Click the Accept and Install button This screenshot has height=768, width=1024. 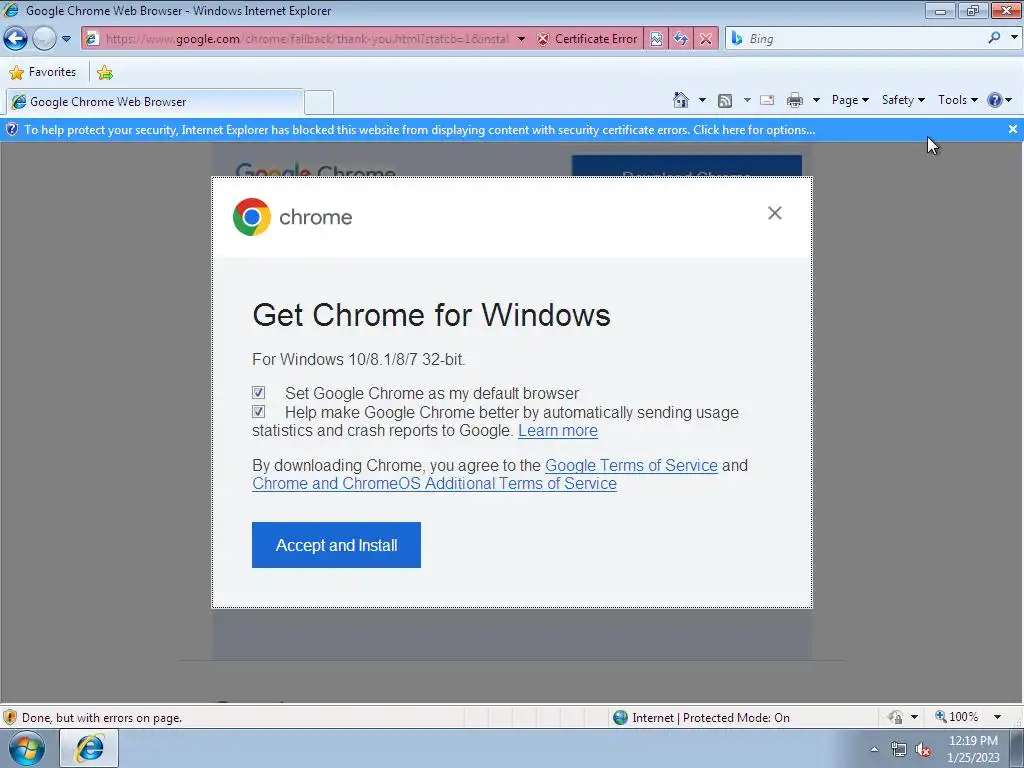tap(336, 545)
